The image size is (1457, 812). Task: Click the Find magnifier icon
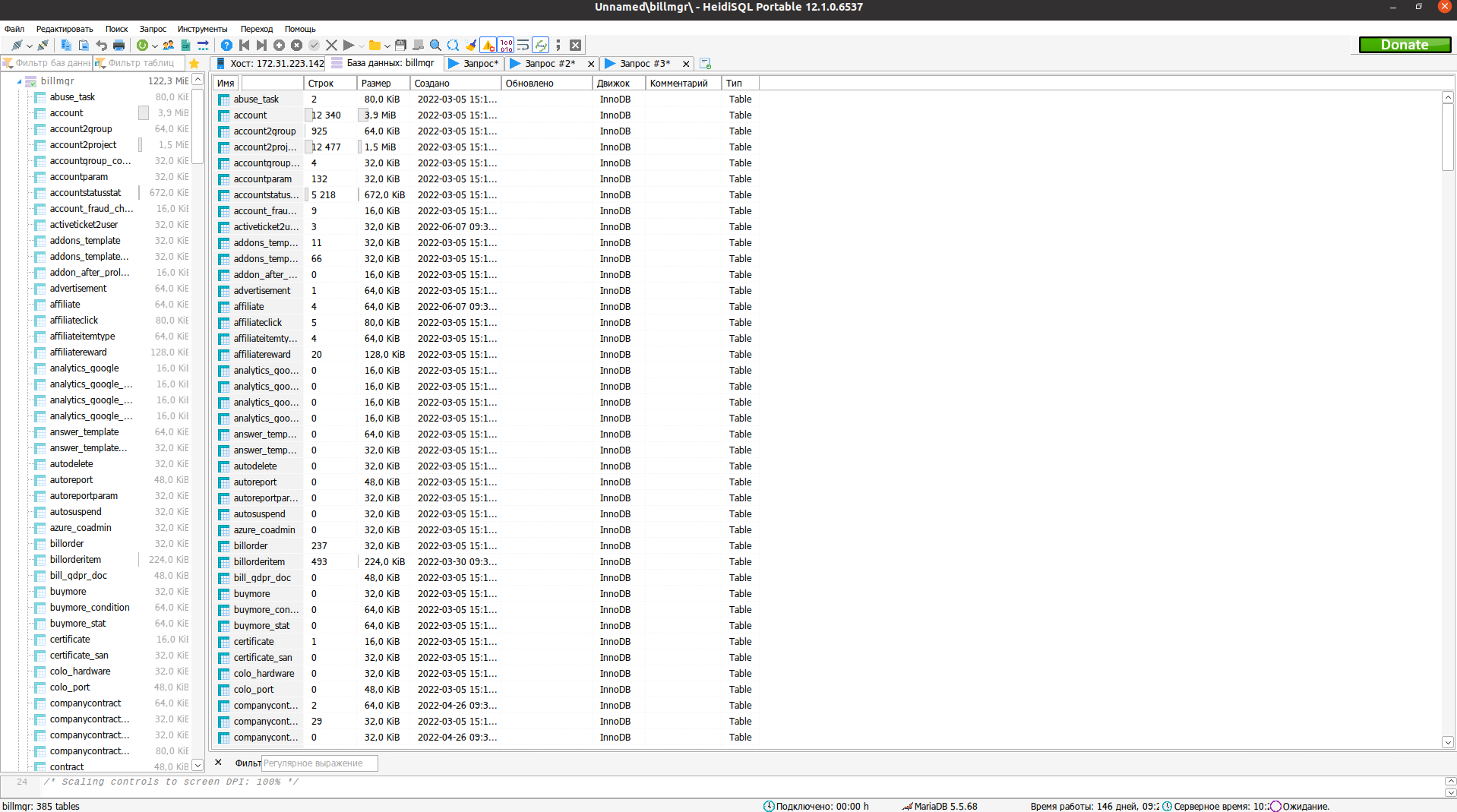(435, 46)
